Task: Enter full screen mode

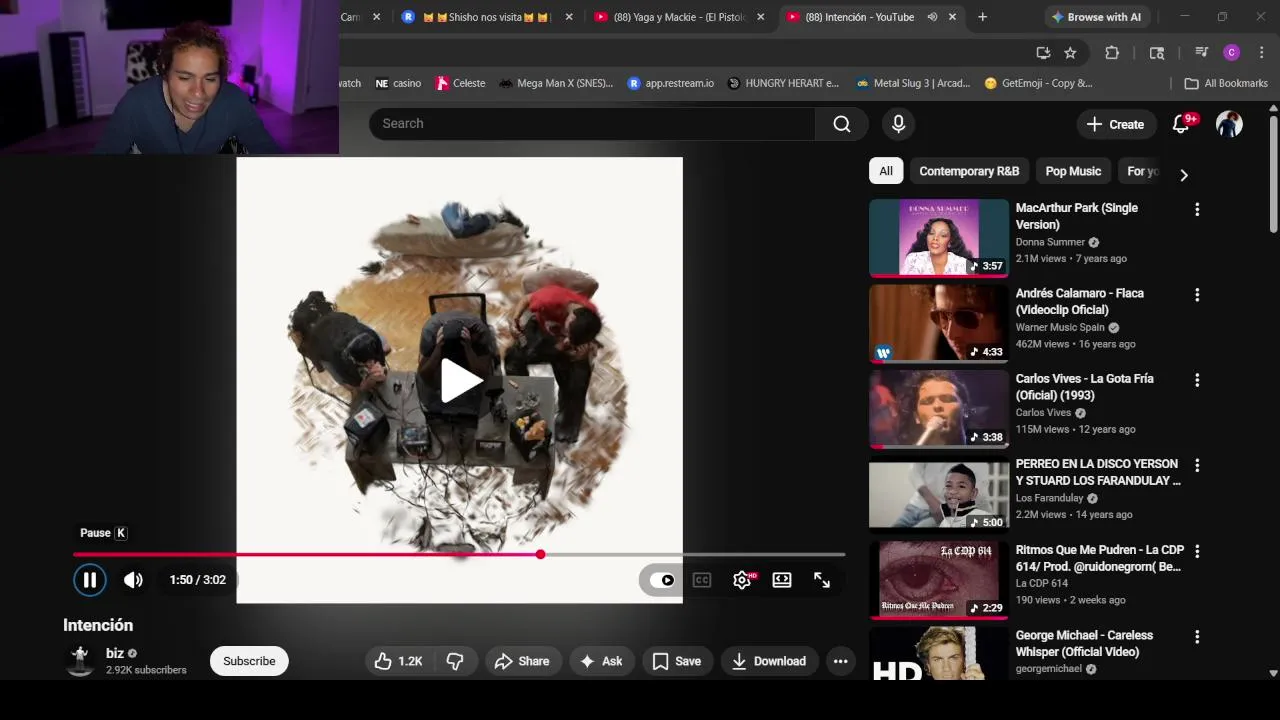Action: point(822,580)
